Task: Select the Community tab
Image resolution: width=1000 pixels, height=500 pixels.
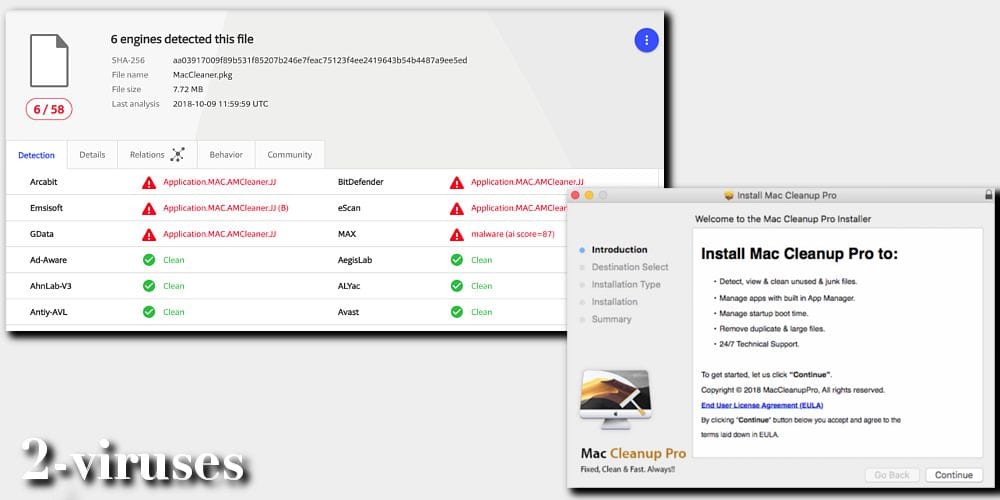Action: pyautogui.click(x=289, y=155)
